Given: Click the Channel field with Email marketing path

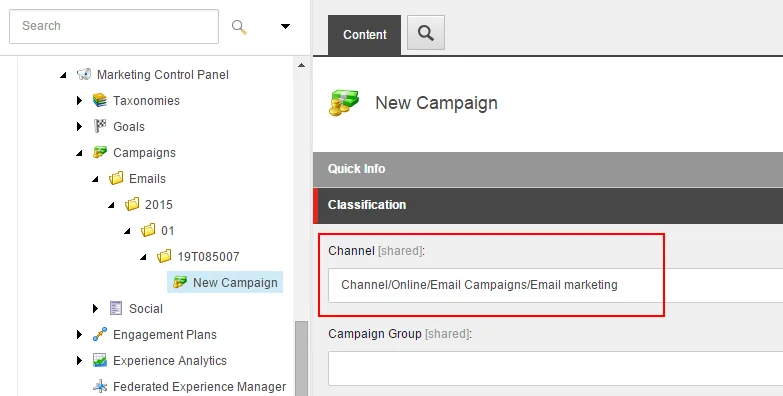Looking at the screenshot, I should pyautogui.click(x=555, y=285).
